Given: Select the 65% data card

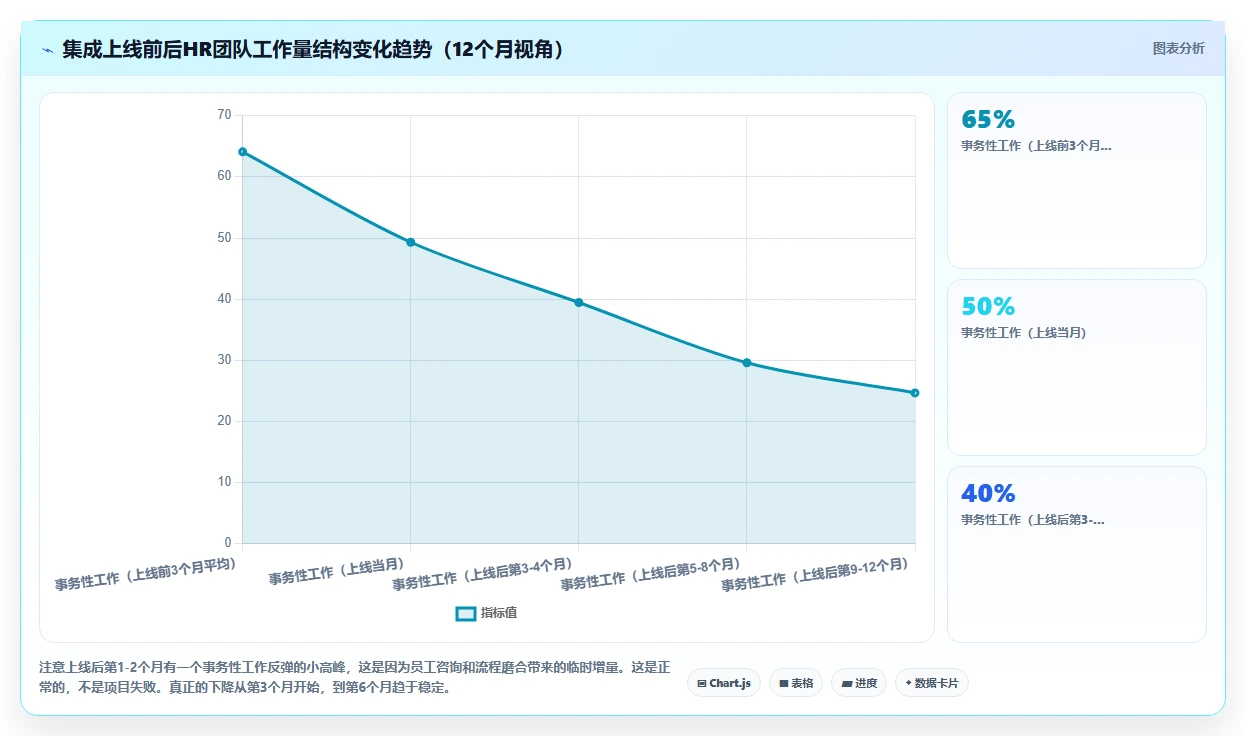Looking at the screenshot, I should (x=1076, y=180).
